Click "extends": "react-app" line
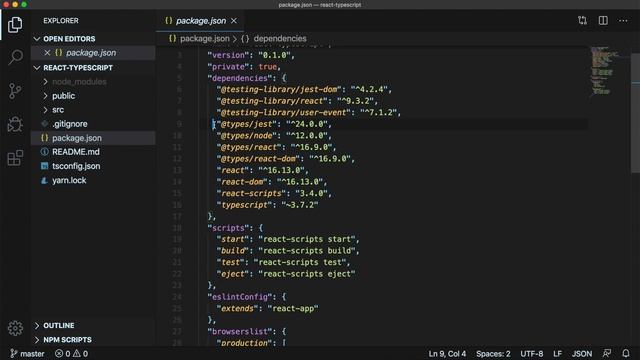Screen dimensions: 640x360 [x=267, y=309]
